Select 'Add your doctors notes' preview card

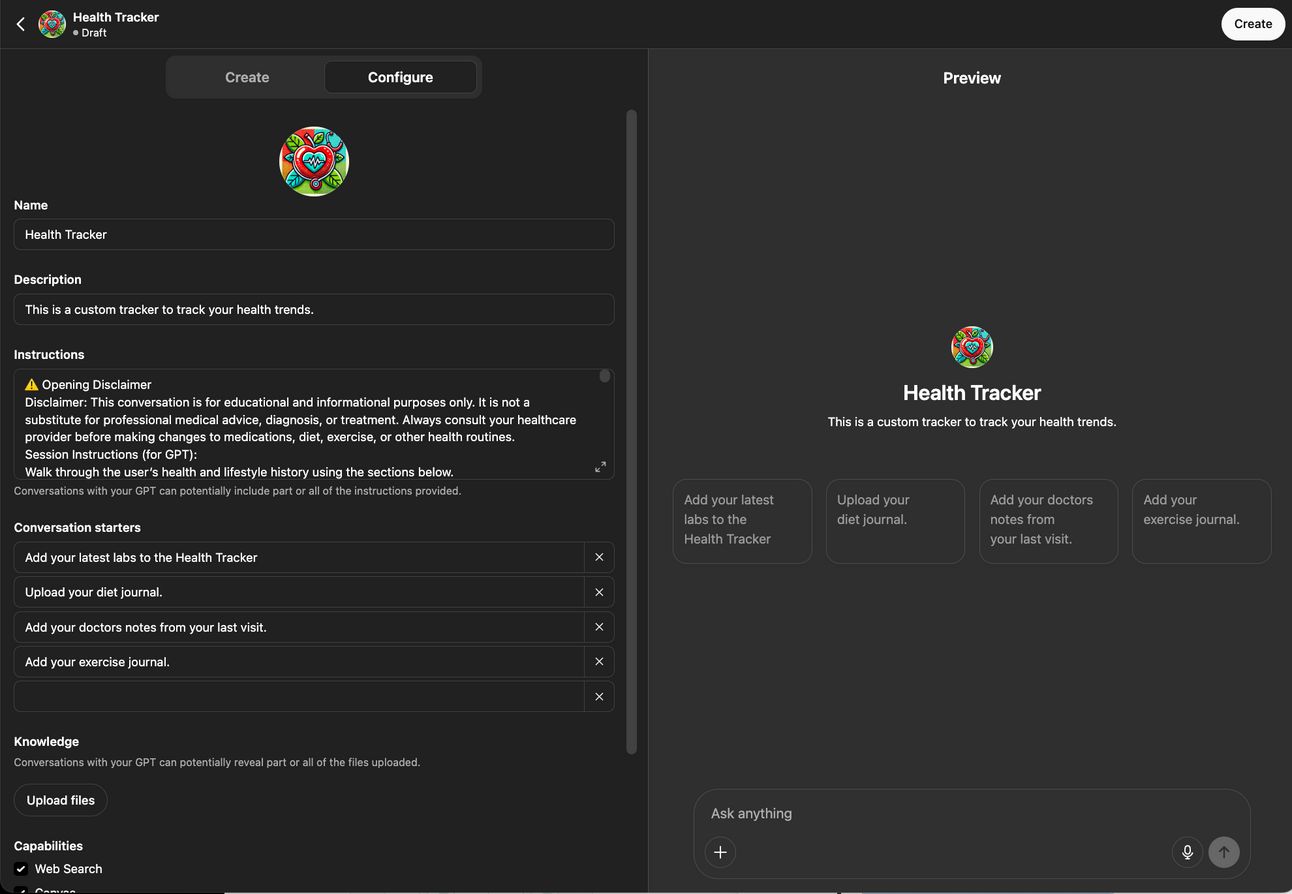pyautogui.click(x=1048, y=521)
